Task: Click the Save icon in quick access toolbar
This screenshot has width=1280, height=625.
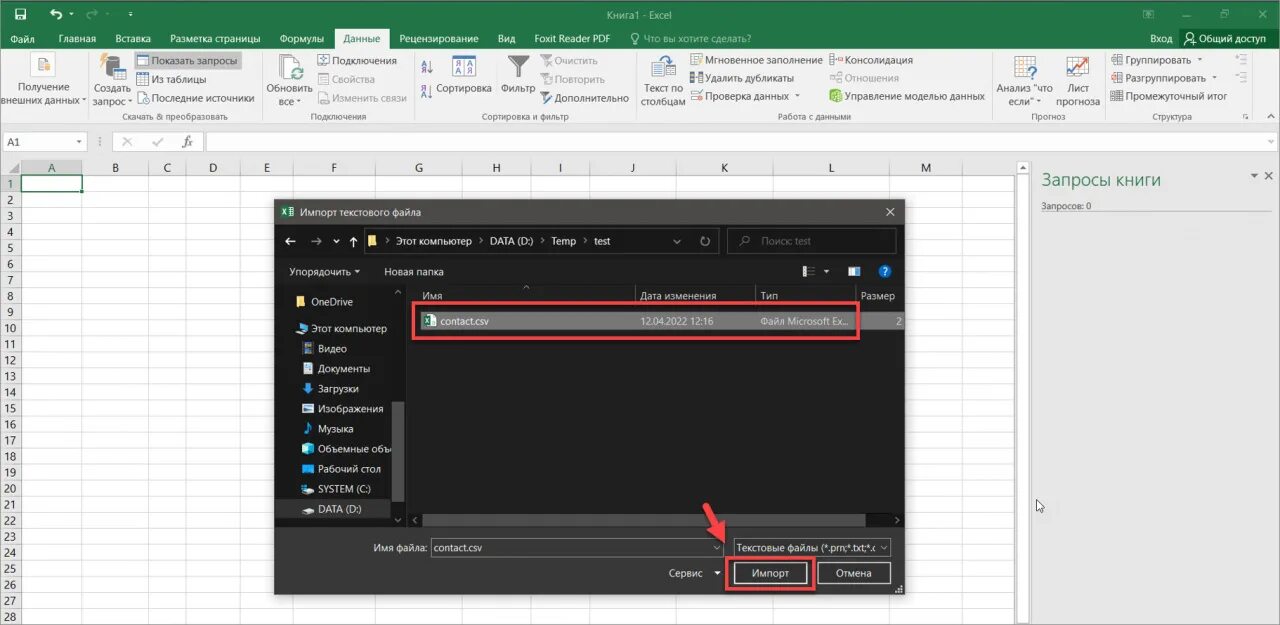Action: (20, 15)
